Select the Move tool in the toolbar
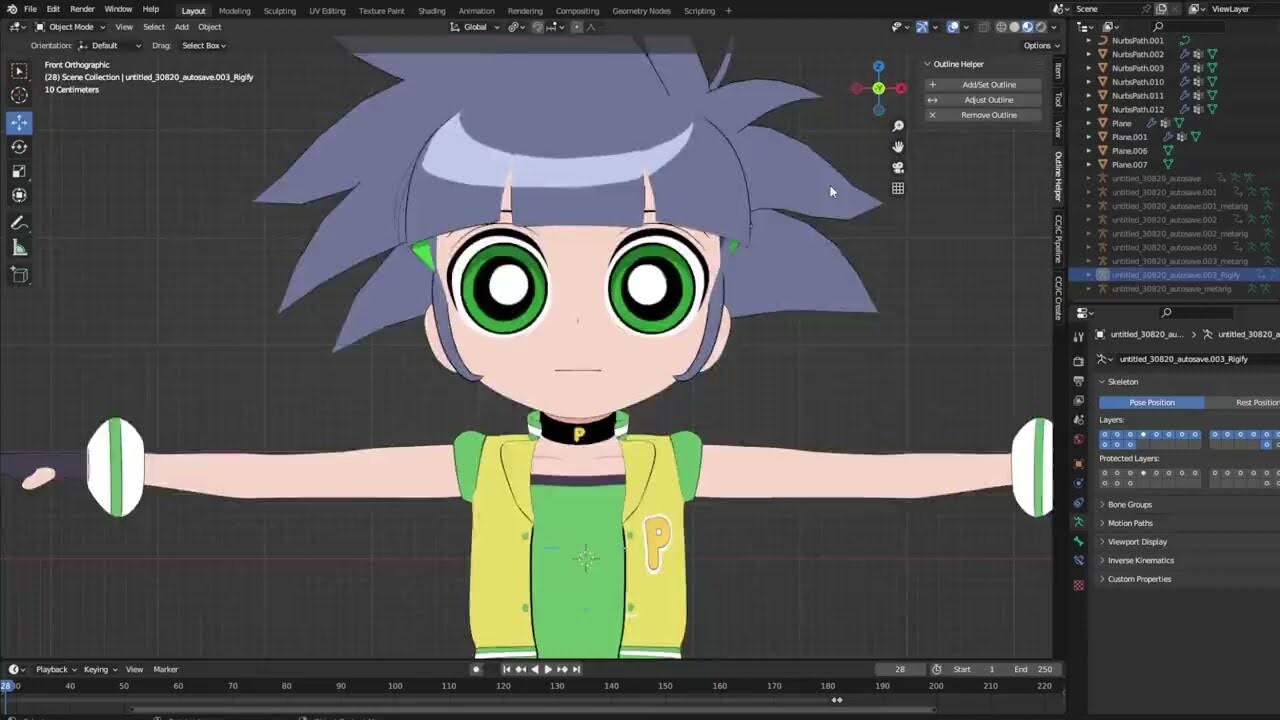 [19, 121]
